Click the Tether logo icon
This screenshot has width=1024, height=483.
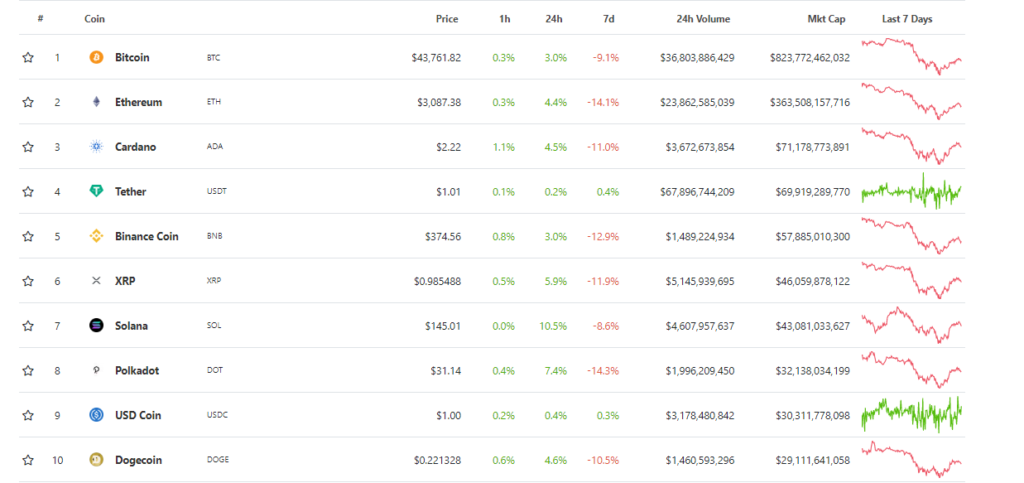click(x=97, y=191)
